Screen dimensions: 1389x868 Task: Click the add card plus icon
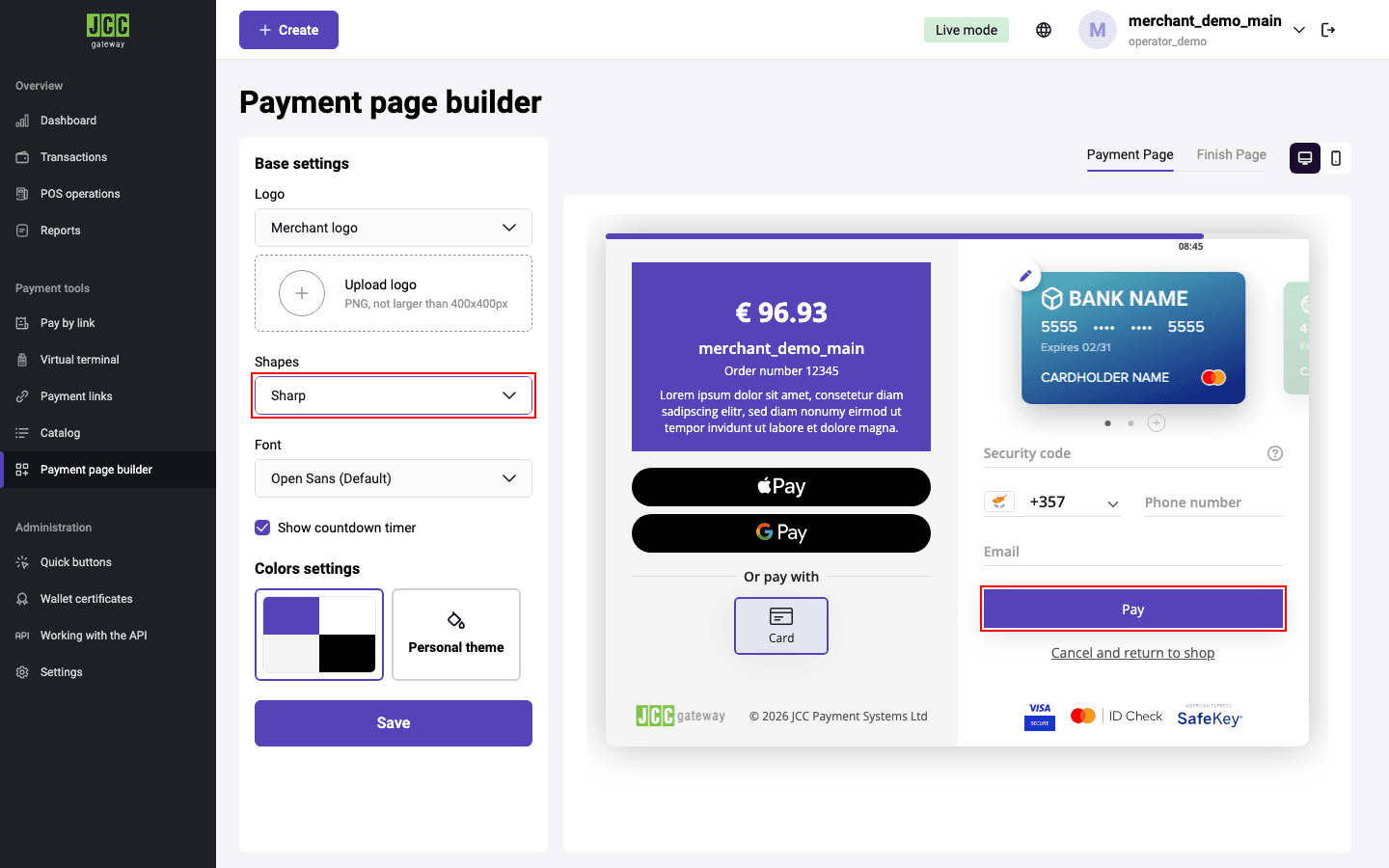point(1157,422)
